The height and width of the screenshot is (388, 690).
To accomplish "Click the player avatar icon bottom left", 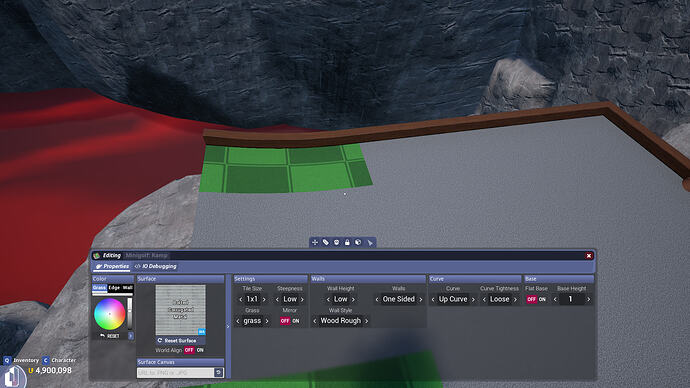I will coord(13,377).
